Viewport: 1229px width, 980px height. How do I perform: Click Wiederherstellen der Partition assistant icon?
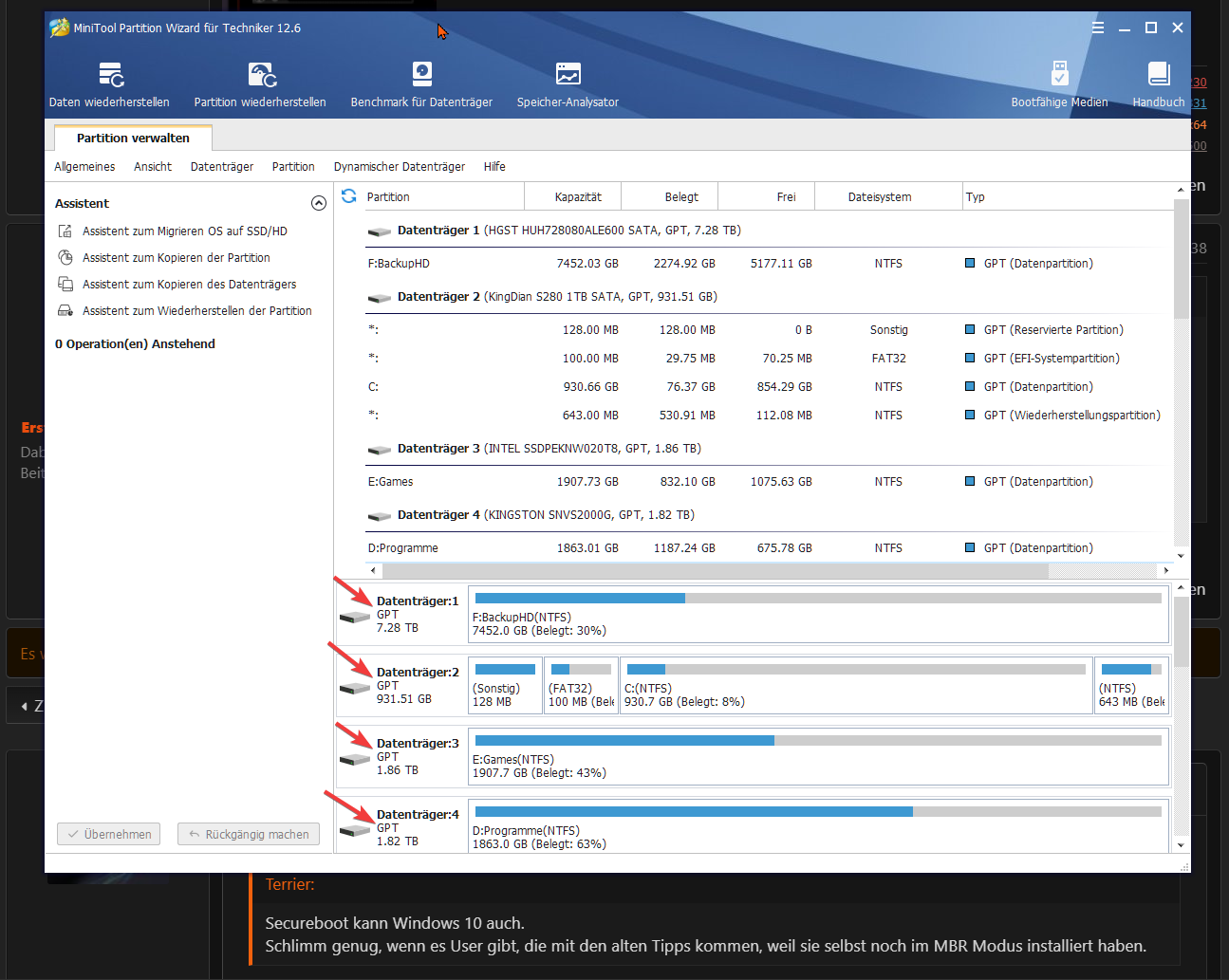[x=65, y=310]
